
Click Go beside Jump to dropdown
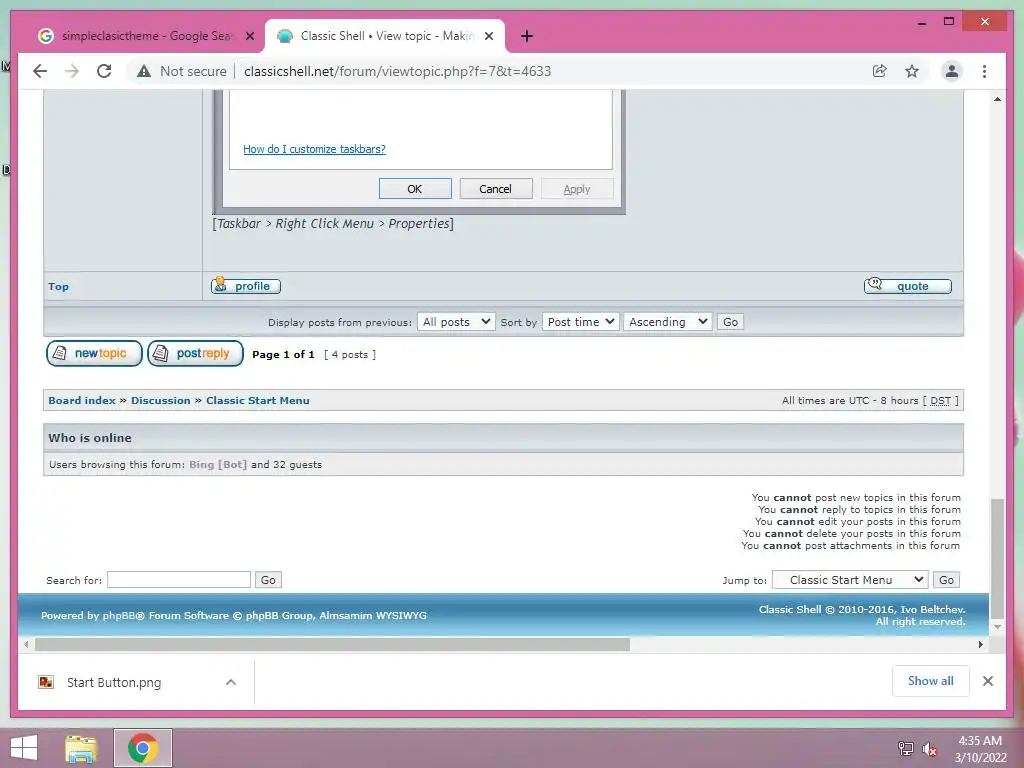[946, 580]
